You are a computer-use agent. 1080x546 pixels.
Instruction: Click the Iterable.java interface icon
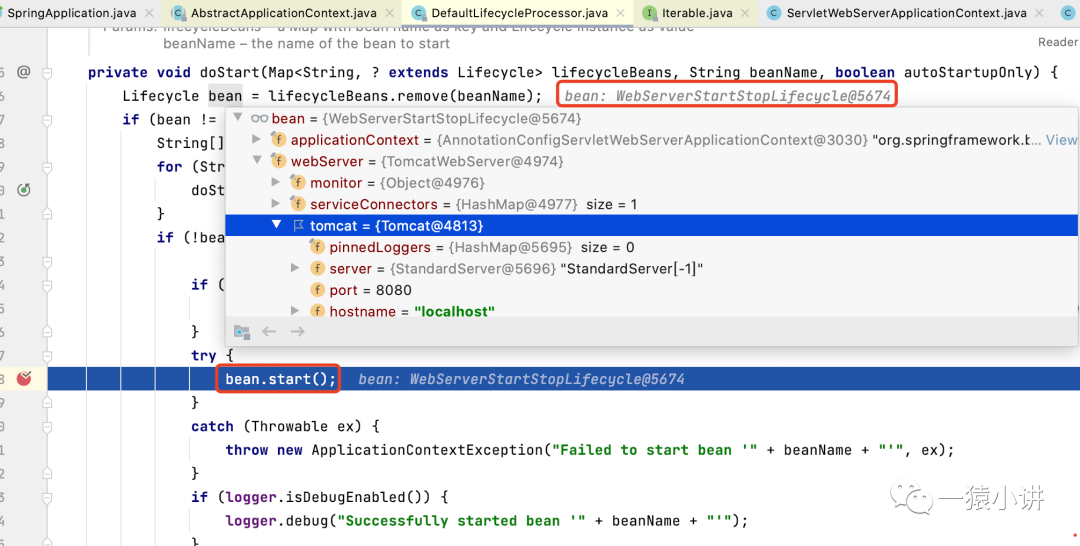click(649, 13)
